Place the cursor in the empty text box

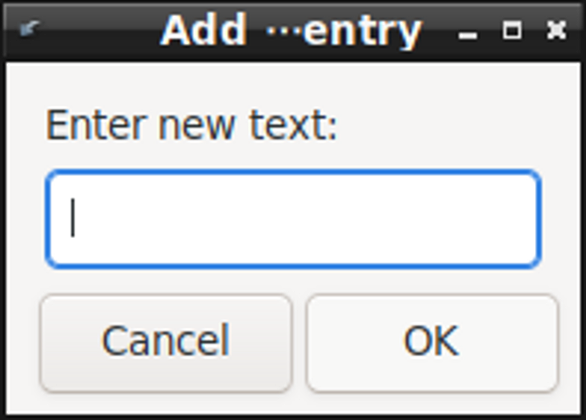coord(293,219)
